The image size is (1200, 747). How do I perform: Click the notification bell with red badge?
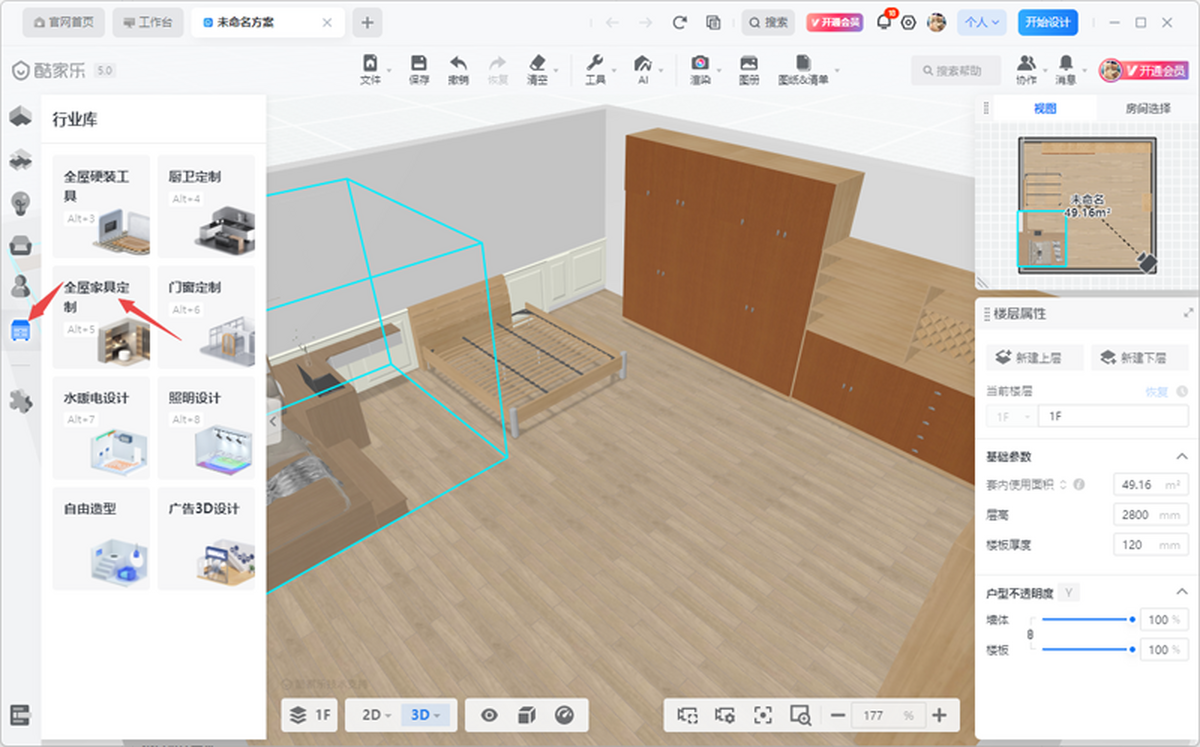click(x=885, y=21)
